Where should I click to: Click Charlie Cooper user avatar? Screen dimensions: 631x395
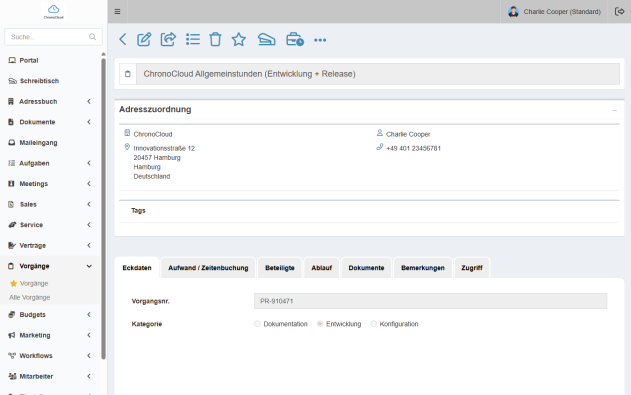(x=513, y=12)
